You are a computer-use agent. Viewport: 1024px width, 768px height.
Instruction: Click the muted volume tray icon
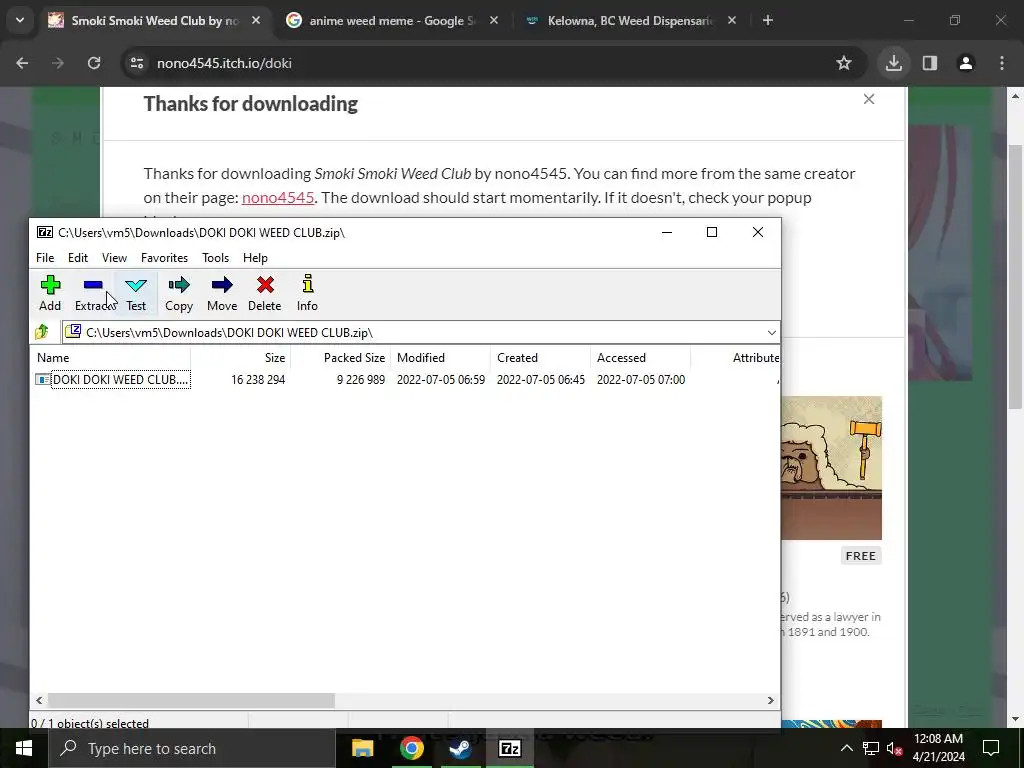(895, 748)
